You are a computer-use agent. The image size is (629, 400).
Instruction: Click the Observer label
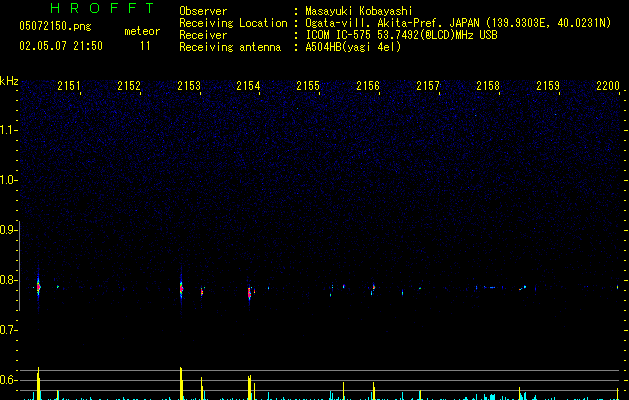203,11
